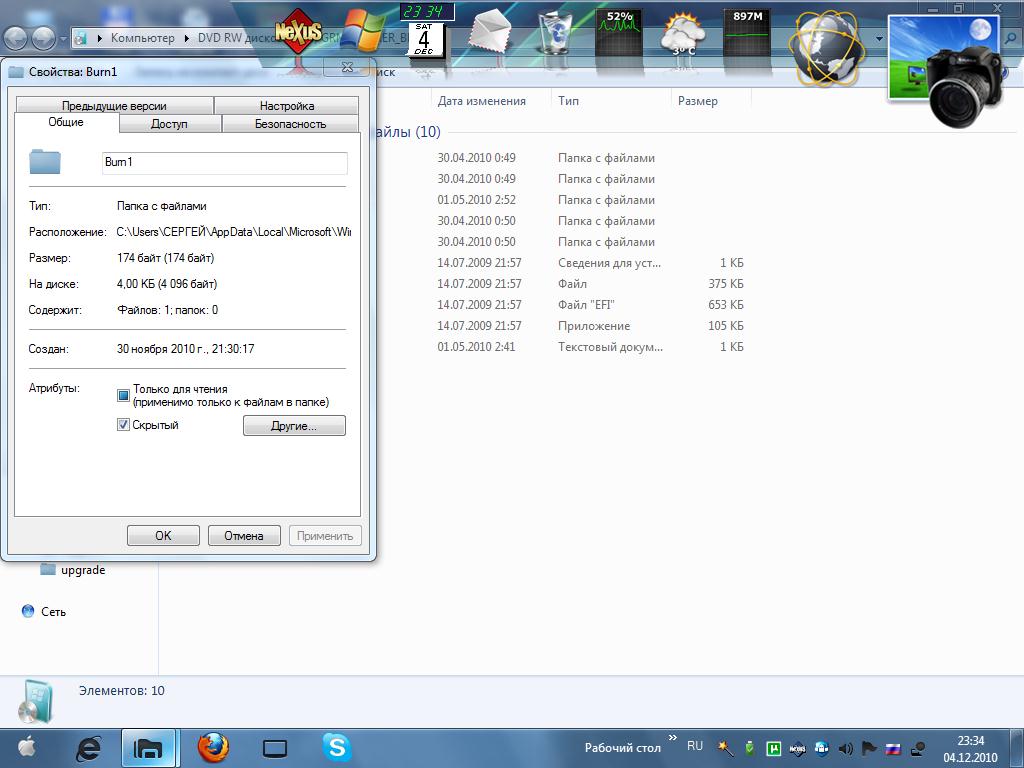Click the network connection tray icon
The width and height of the screenshot is (1024, 768).
[918, 748]
